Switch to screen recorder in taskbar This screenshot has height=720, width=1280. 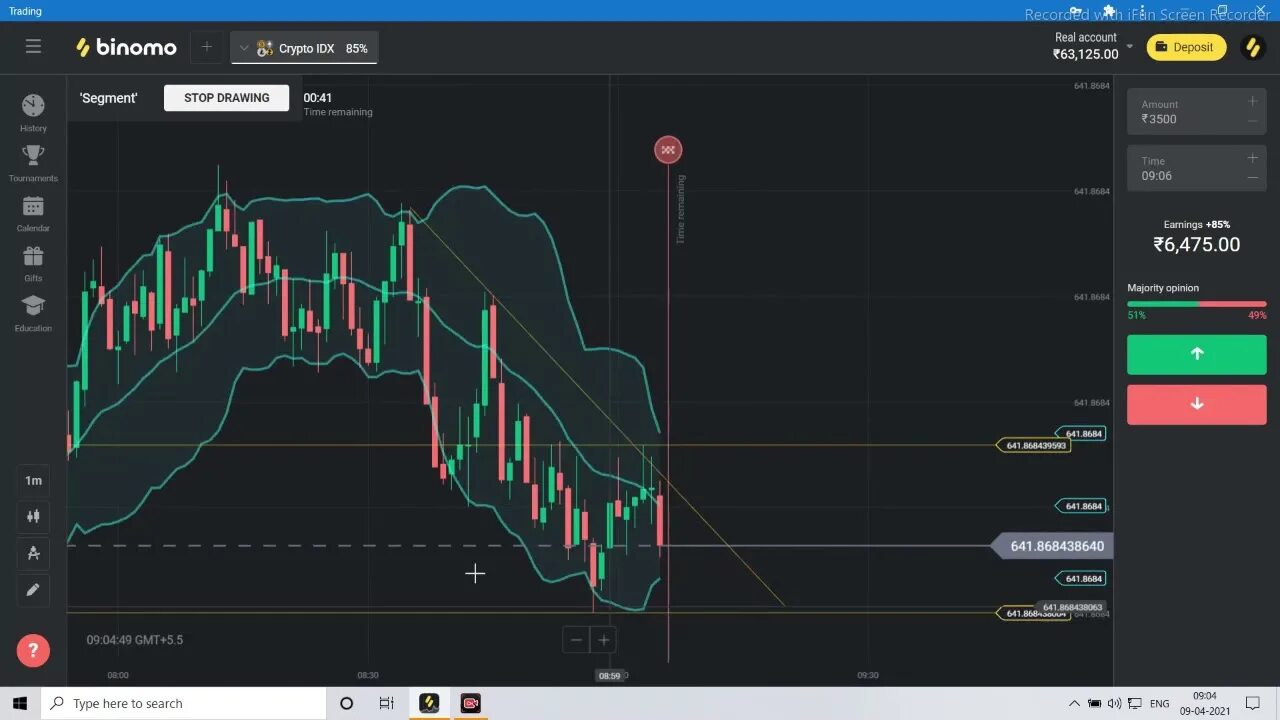click(x=470, y=703)
